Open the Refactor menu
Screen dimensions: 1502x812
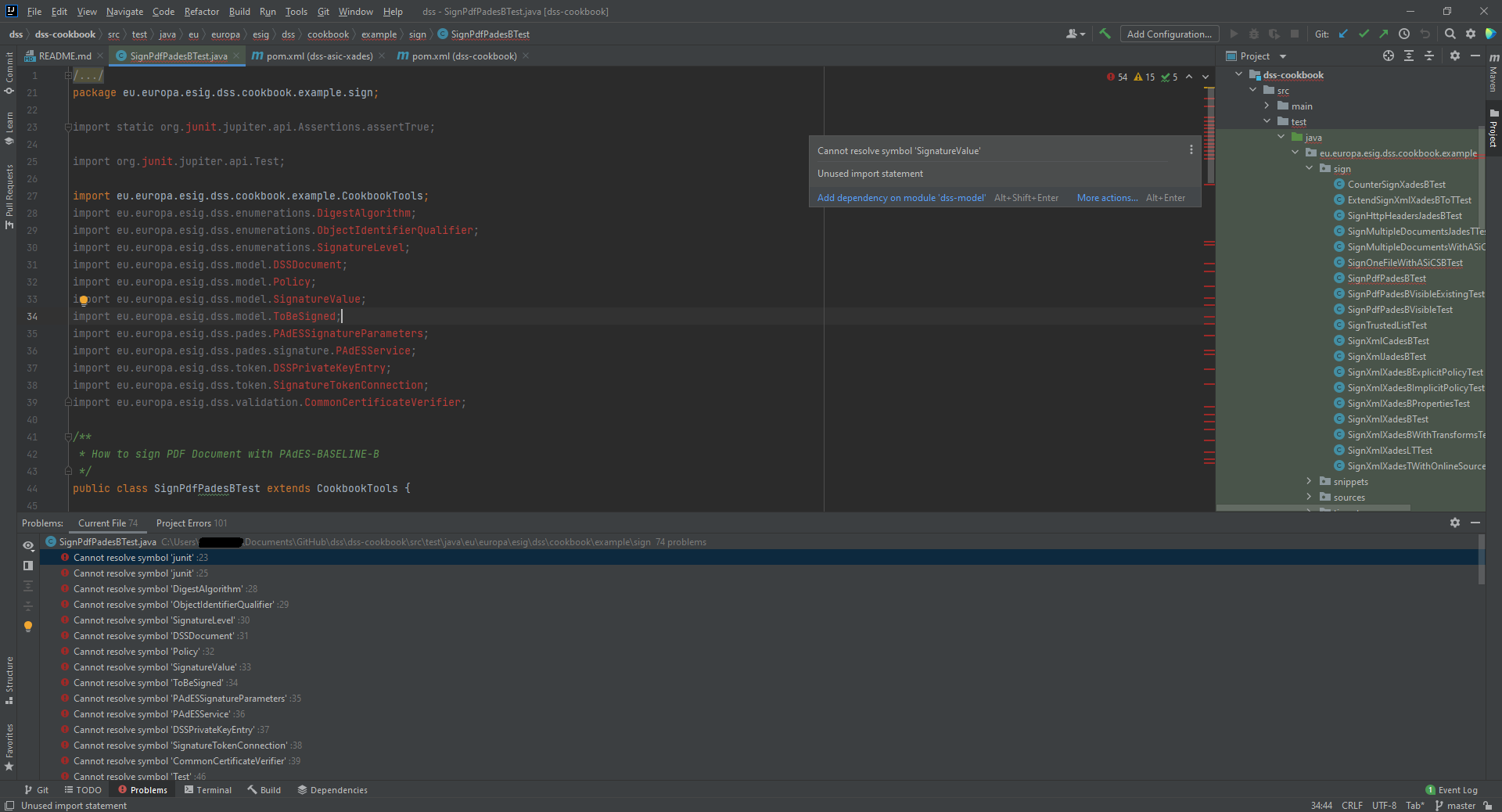click(x=201, y=12)
